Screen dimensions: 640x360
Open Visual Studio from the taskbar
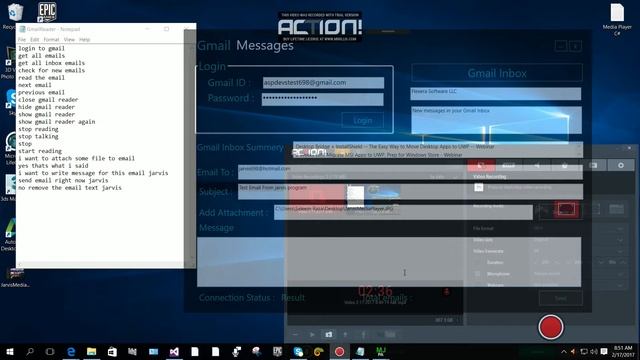(174, 351)
